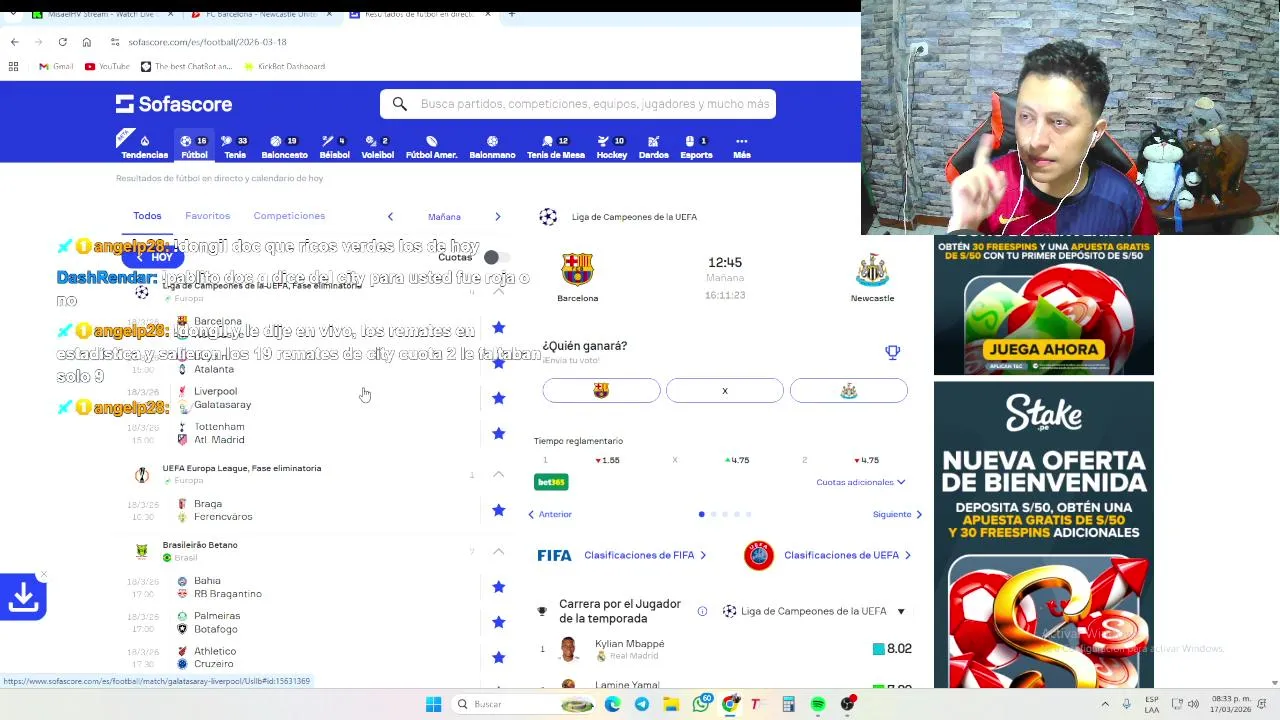Switch to the Favoritos tab
Viewport: 1280px width, 720px height.
pos(207,216)
